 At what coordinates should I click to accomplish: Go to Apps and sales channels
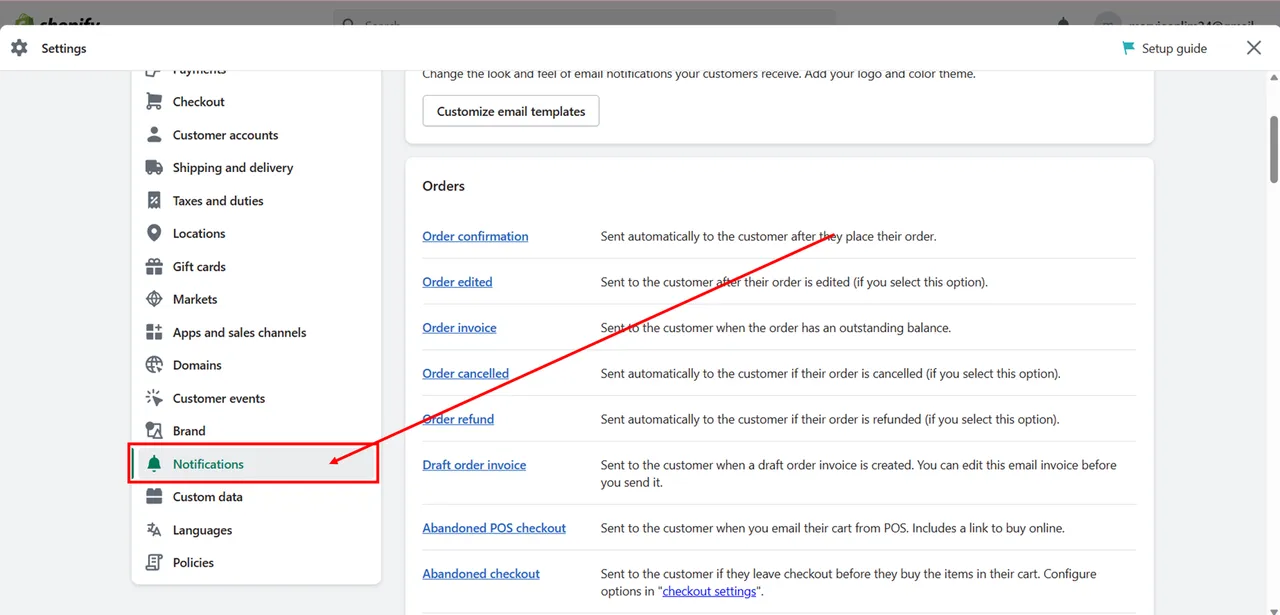[x=239, y=333]
